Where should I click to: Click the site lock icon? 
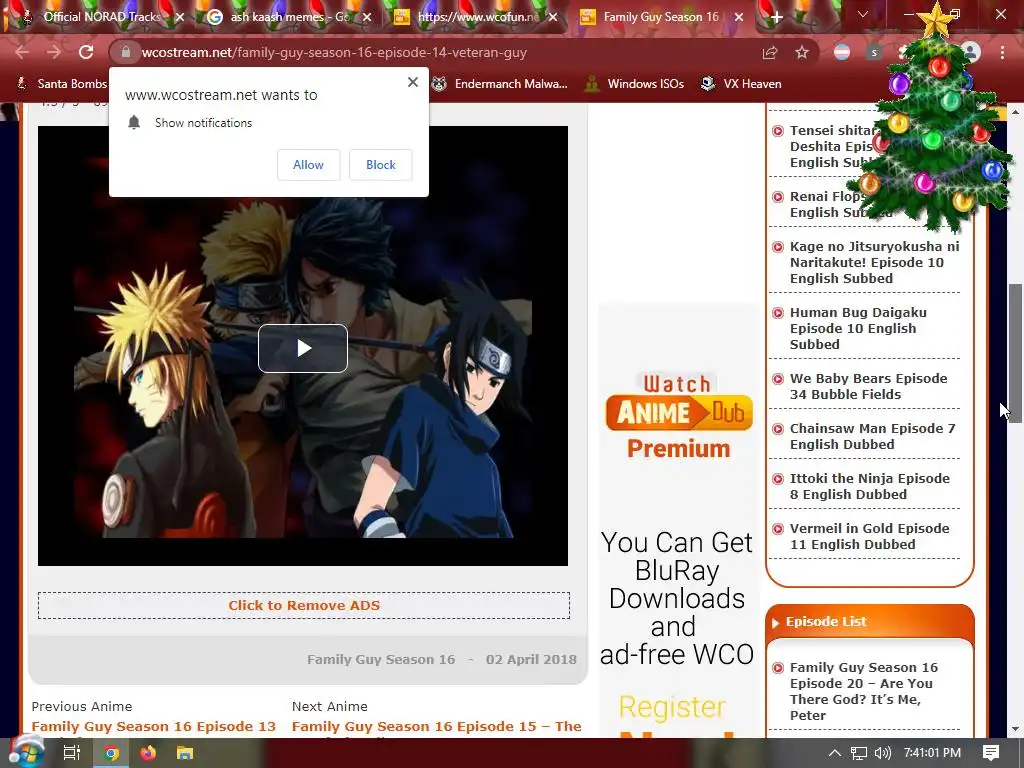click(126, 52)
